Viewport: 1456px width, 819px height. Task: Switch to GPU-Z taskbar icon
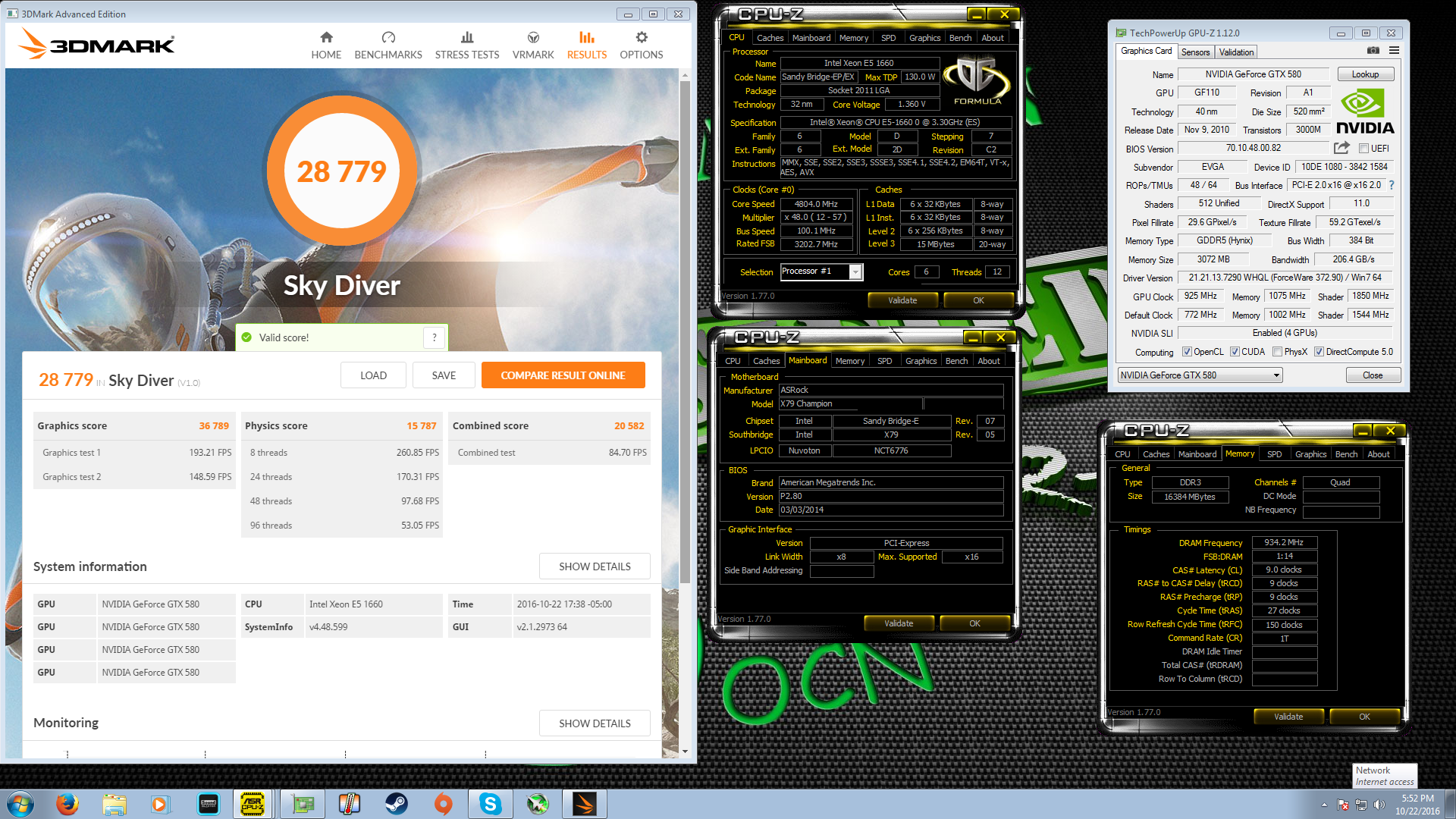point(303,804)
